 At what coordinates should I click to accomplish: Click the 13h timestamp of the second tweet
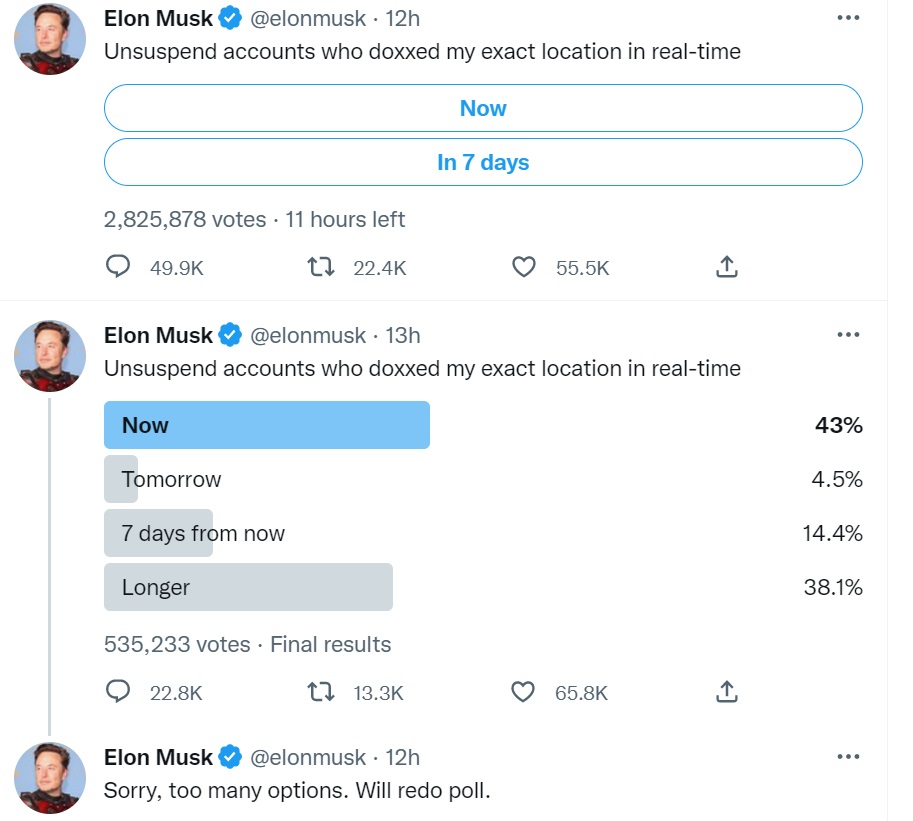(x=403, y=335)
